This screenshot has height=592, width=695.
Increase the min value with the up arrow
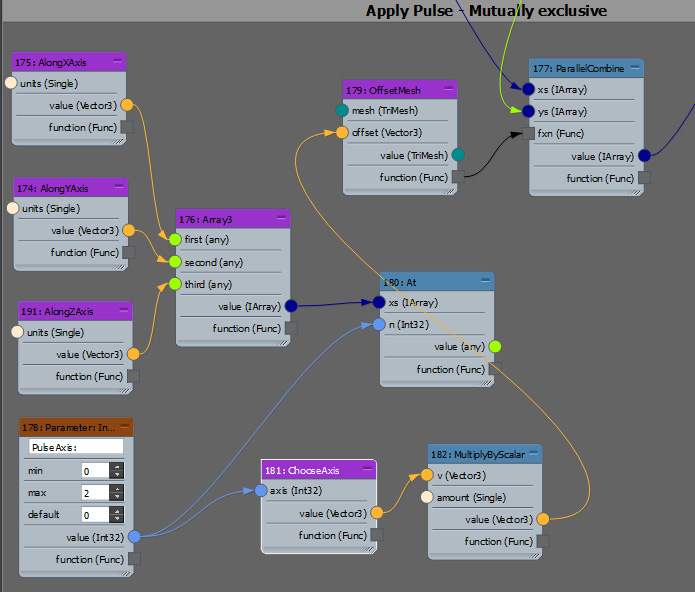pyautogui.click(x=117, y=467)
